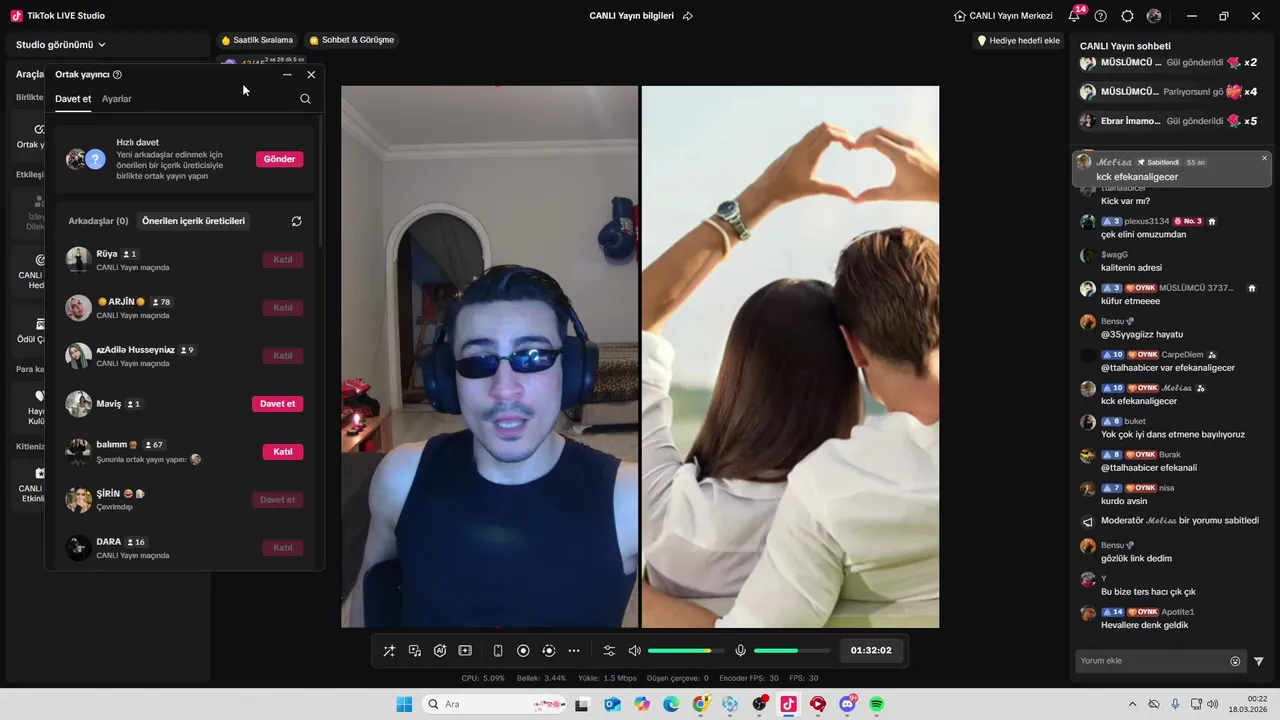
Task: Open the Saatlik Sıralama chip
Action: click(257, 40)
